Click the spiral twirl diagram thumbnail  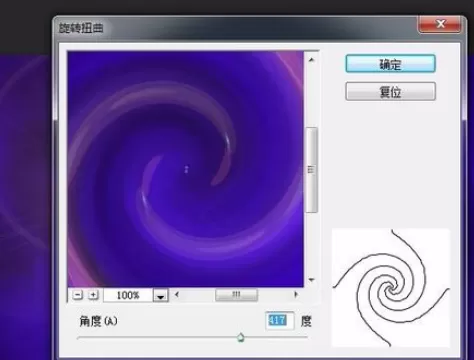(x=391, y=288)
